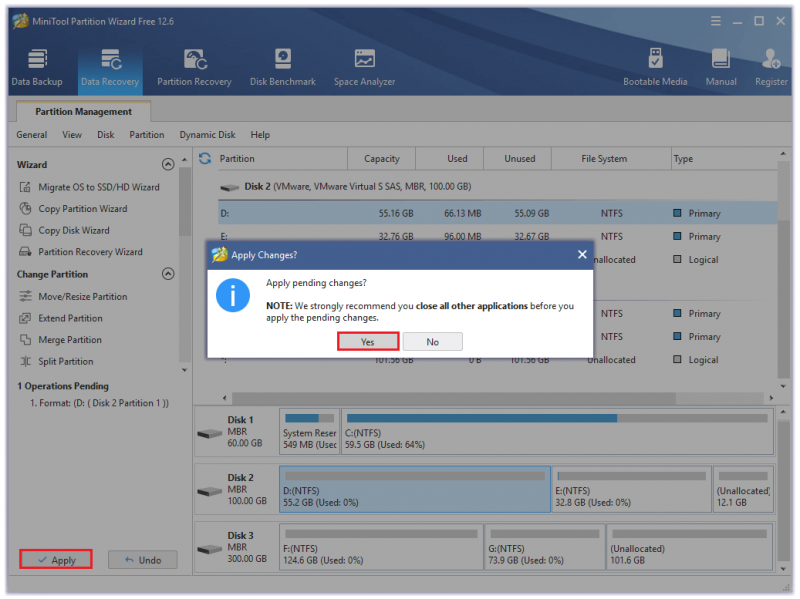Collapse the Change Partition section
This screenshot has height=599, width=800.
click(x=168, y=274)
